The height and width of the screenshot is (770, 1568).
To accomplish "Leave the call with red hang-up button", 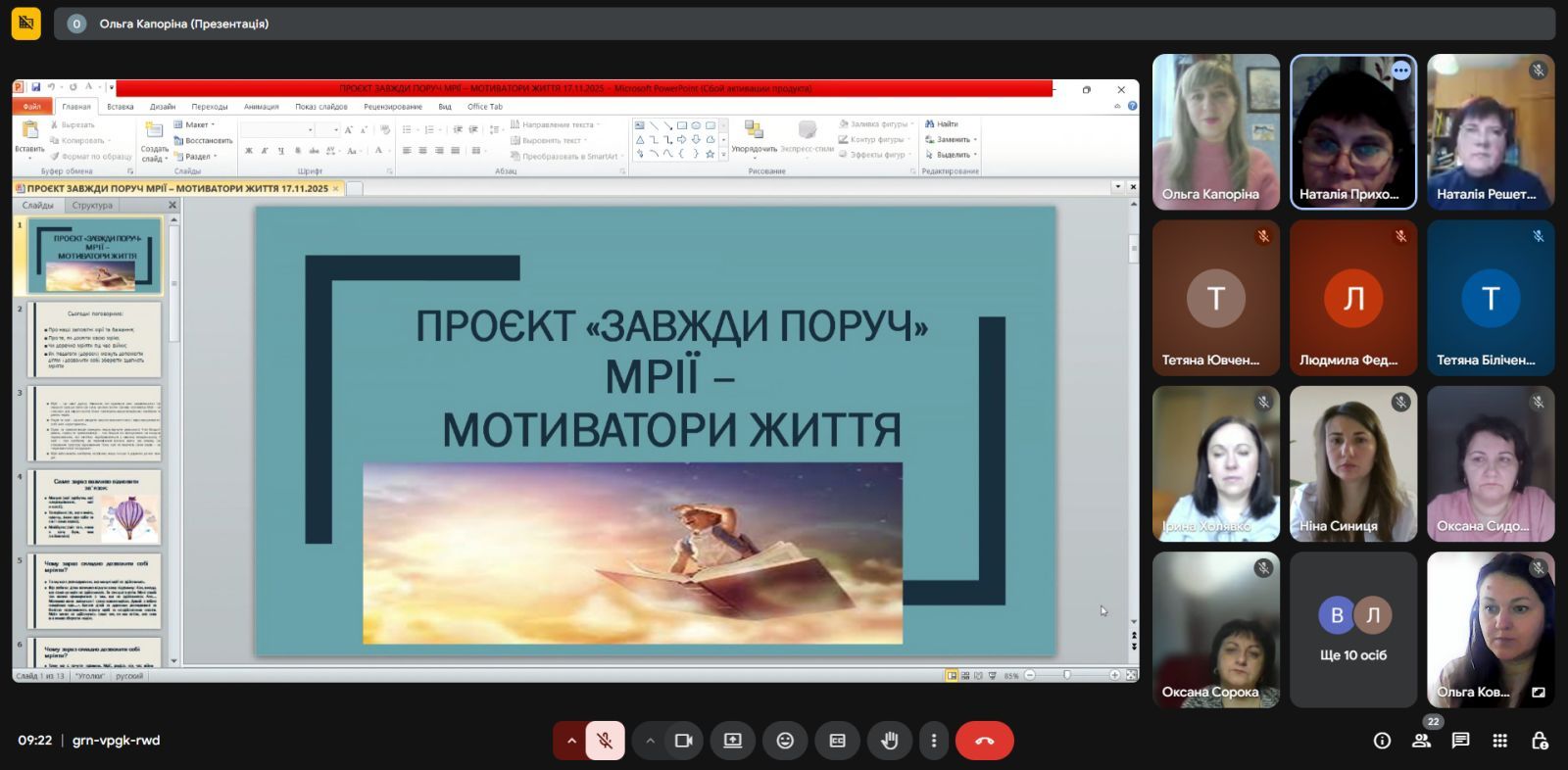I will tap(984, 741).
